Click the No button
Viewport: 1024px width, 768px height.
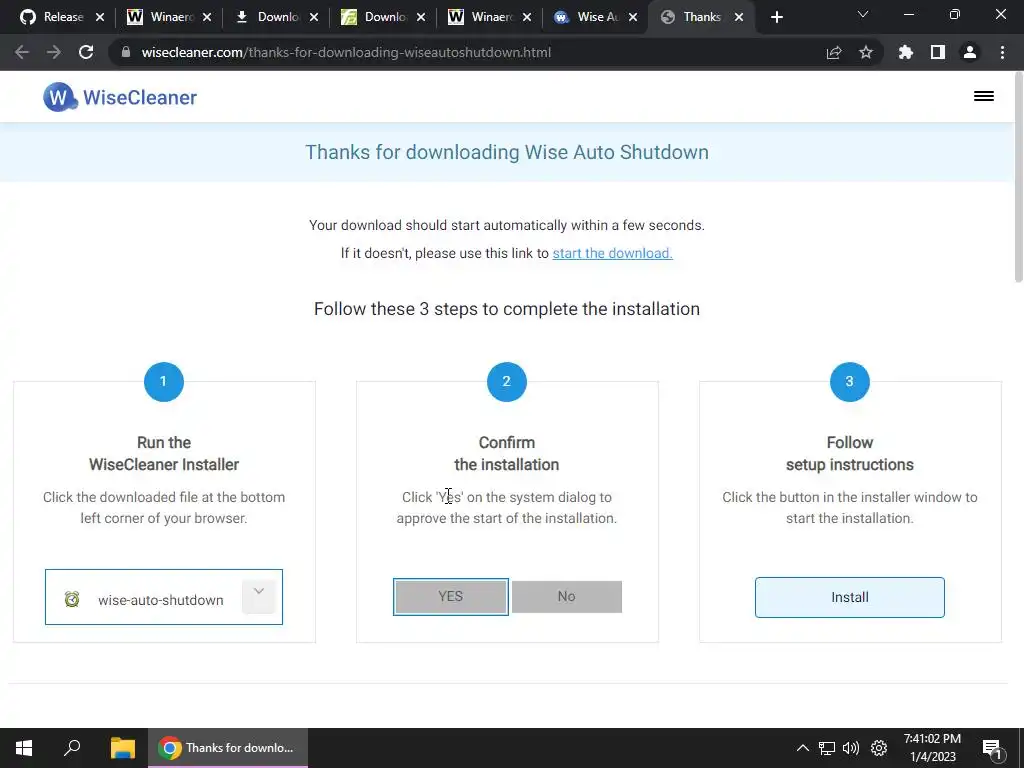tap(567, 596)
